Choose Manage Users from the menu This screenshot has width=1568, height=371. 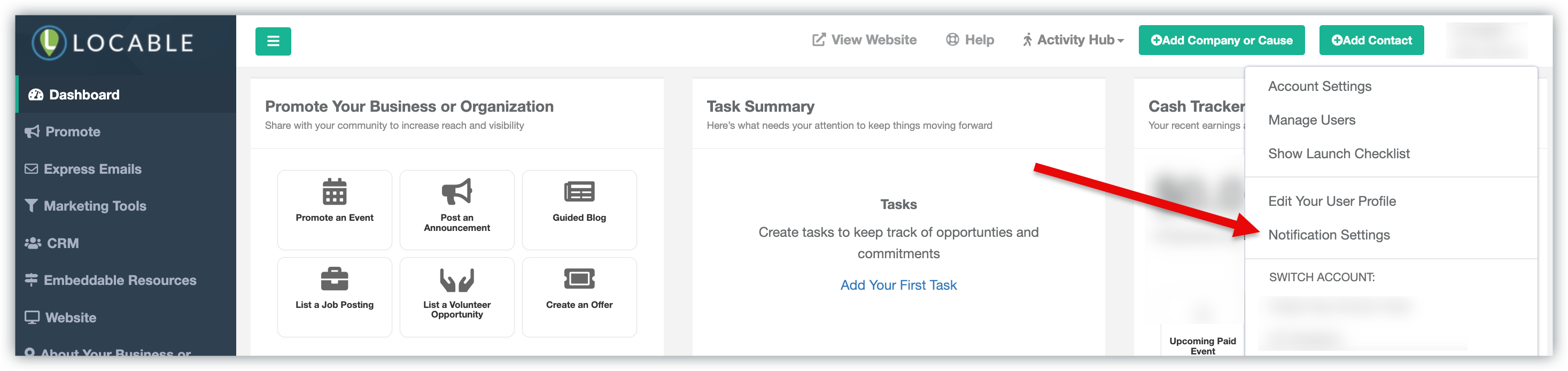coord(1311,120)
